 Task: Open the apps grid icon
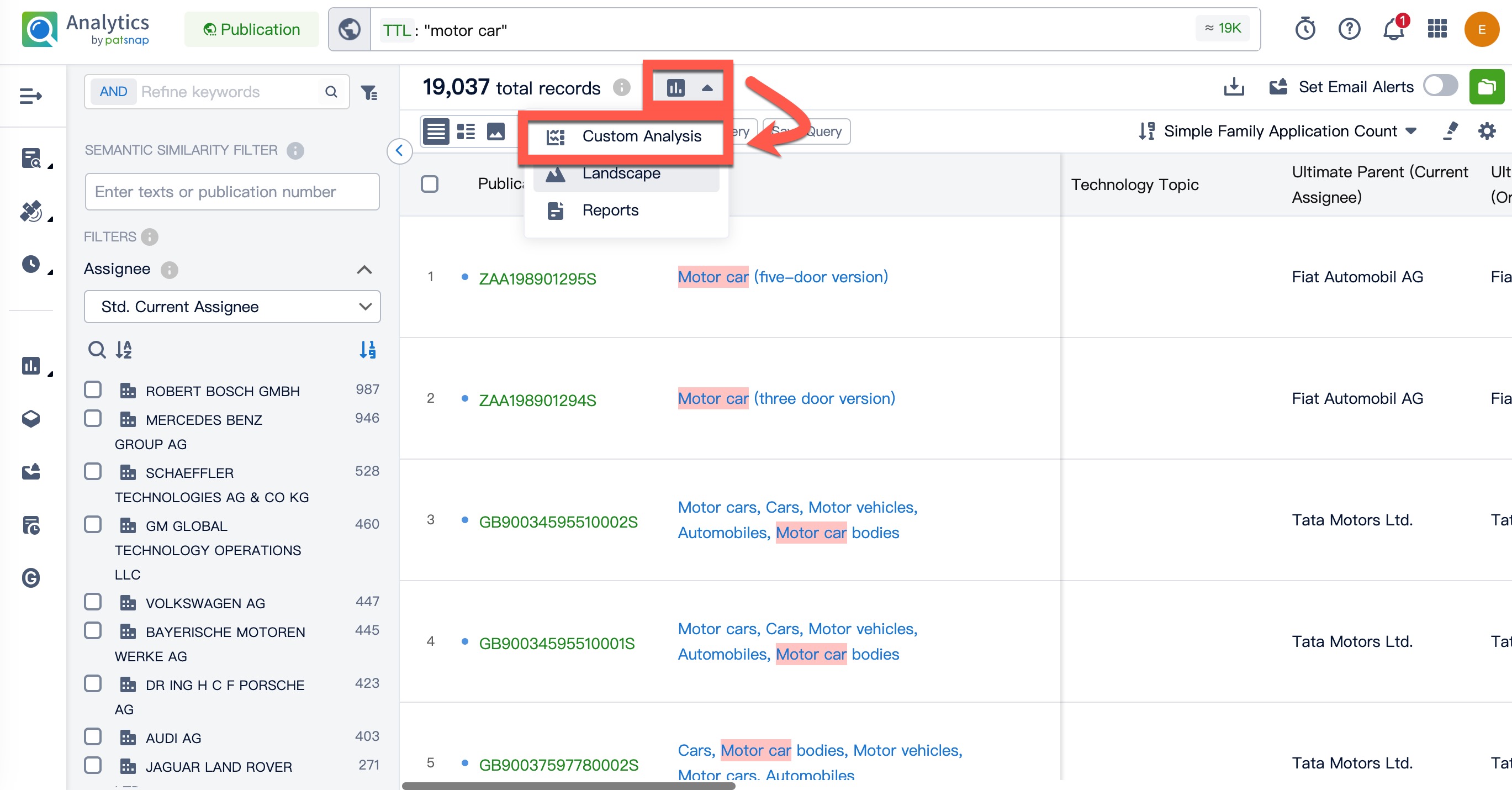coord(1437,29)
